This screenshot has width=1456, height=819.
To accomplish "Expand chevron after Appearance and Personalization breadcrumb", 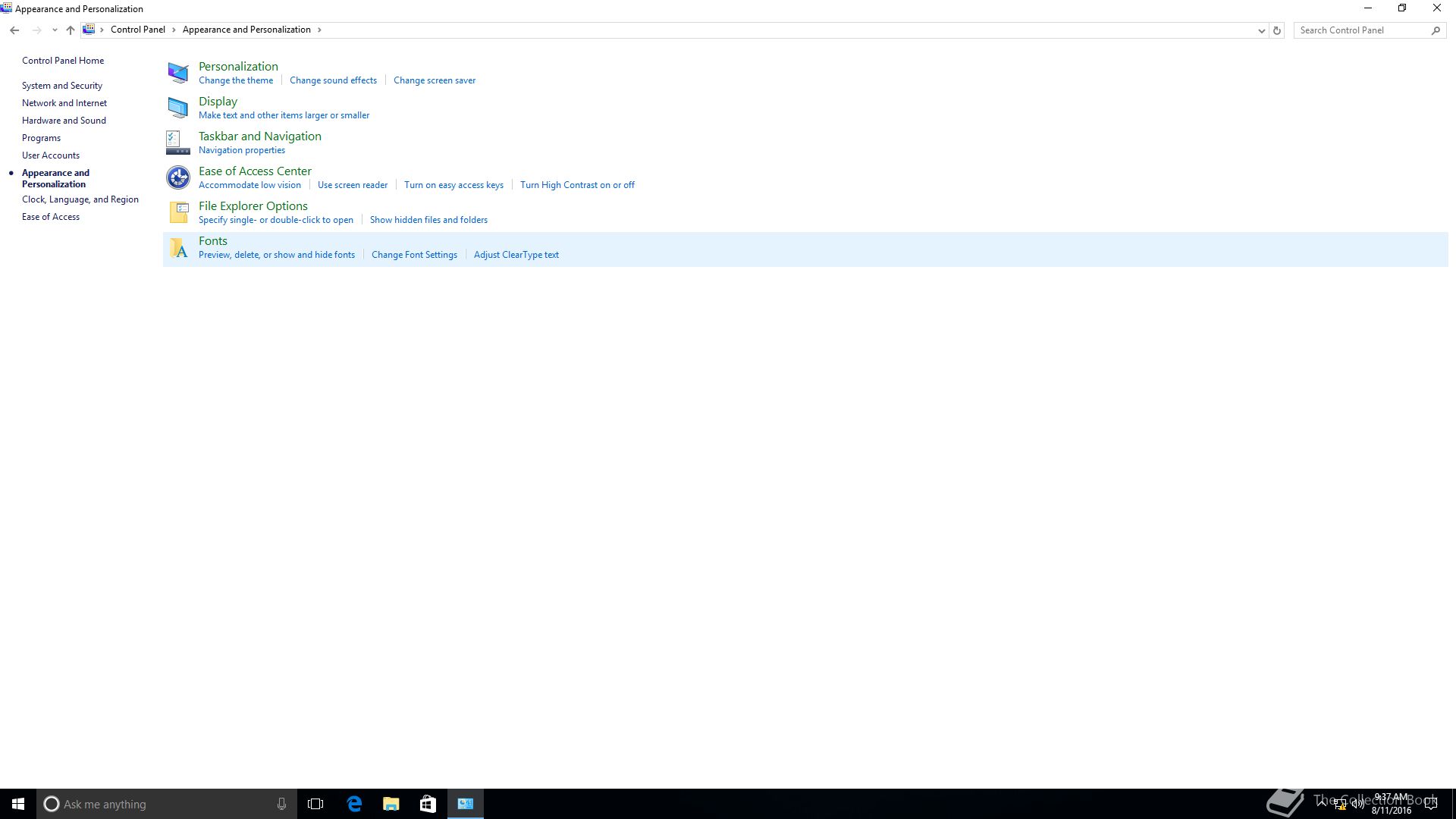I will (x=319, y=30).
